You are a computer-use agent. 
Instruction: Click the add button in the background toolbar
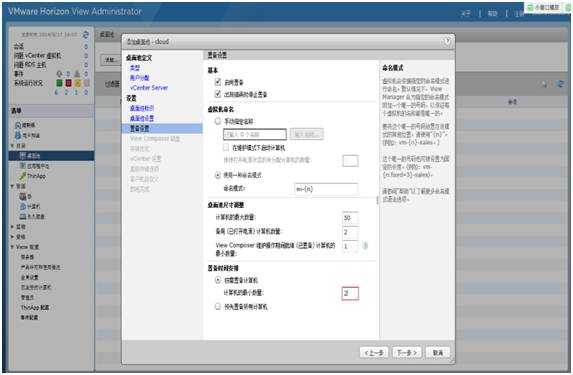pyautogui.click(x=111, y=60)
